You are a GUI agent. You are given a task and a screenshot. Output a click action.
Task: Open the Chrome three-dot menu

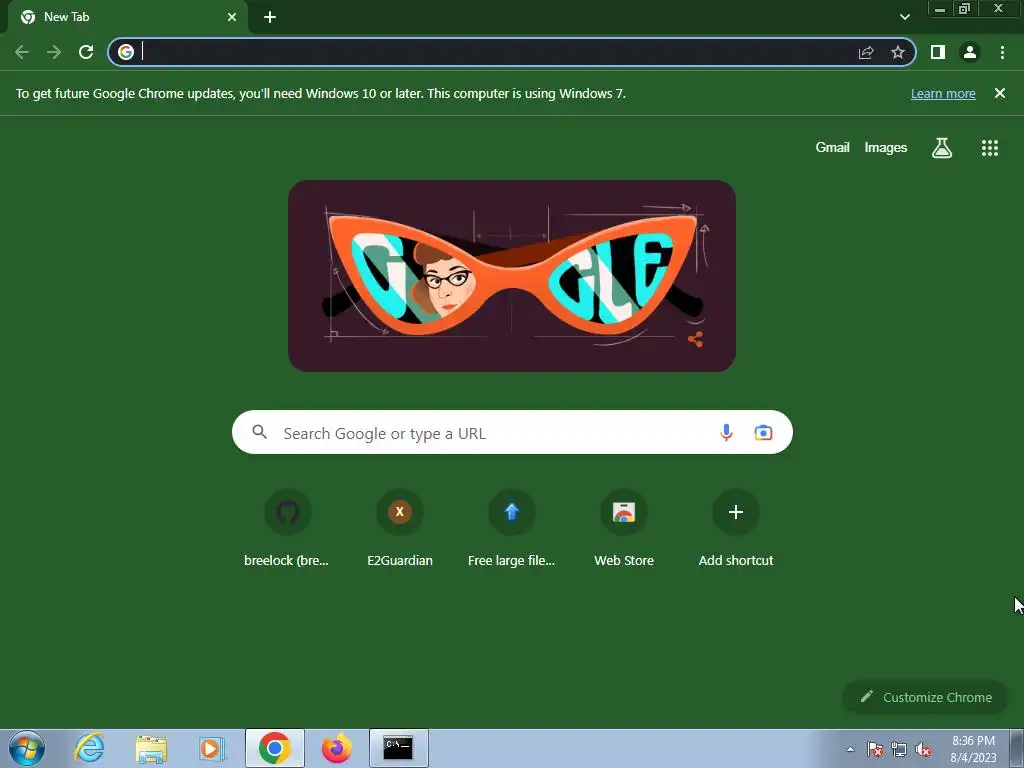[1002, 52]
